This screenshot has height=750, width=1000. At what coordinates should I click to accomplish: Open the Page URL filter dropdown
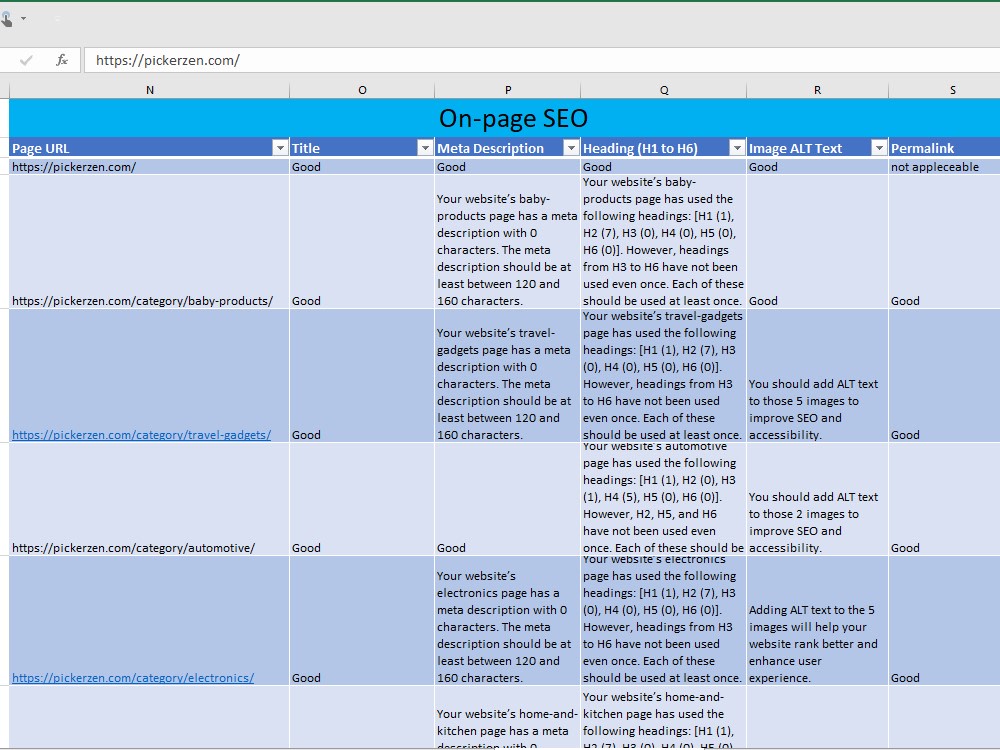[x=279, y=148]
